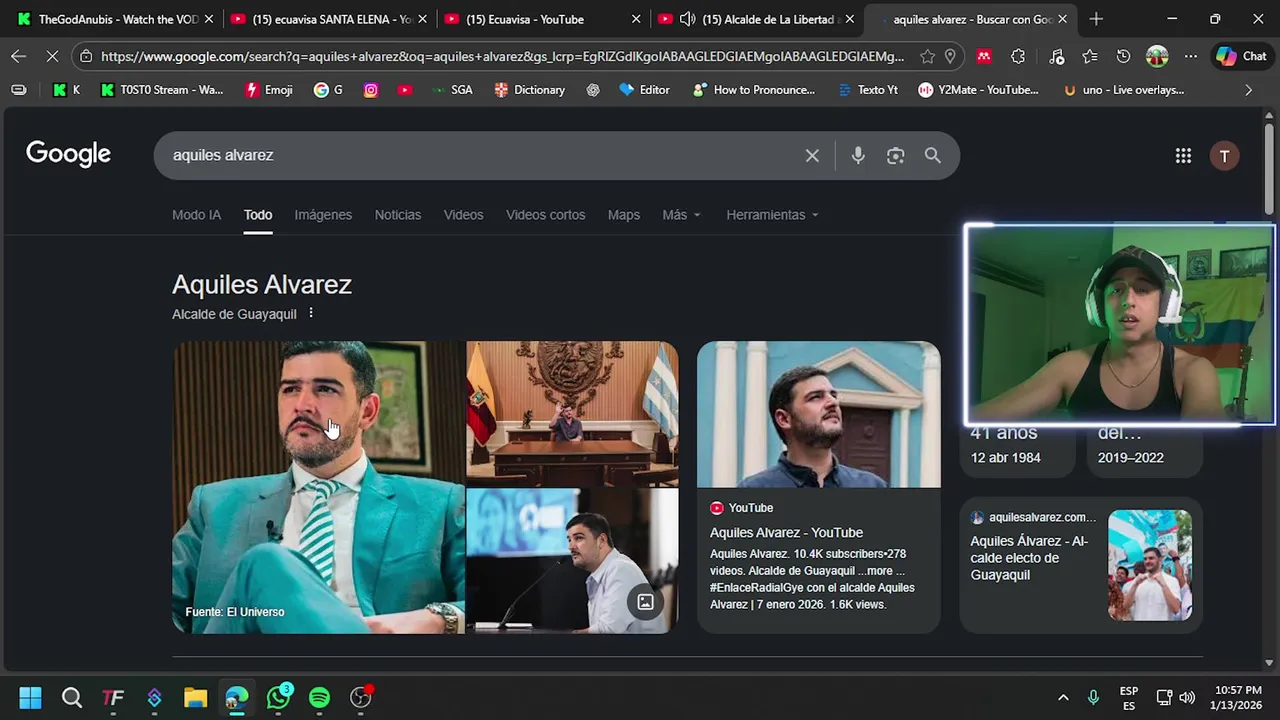
Task: Open File Explorer from the taskbar
Action: pos(195,698)
